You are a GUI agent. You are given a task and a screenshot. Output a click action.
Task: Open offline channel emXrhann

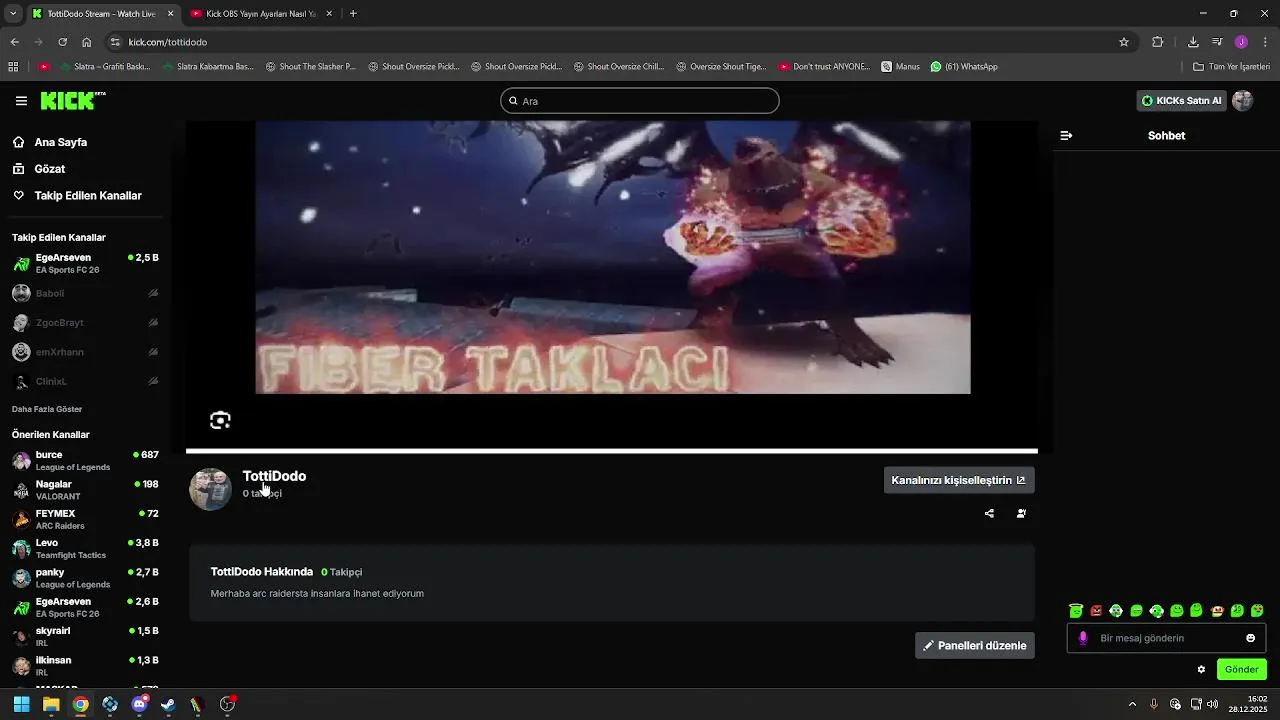pyautogui.click(x=85, y=352)
